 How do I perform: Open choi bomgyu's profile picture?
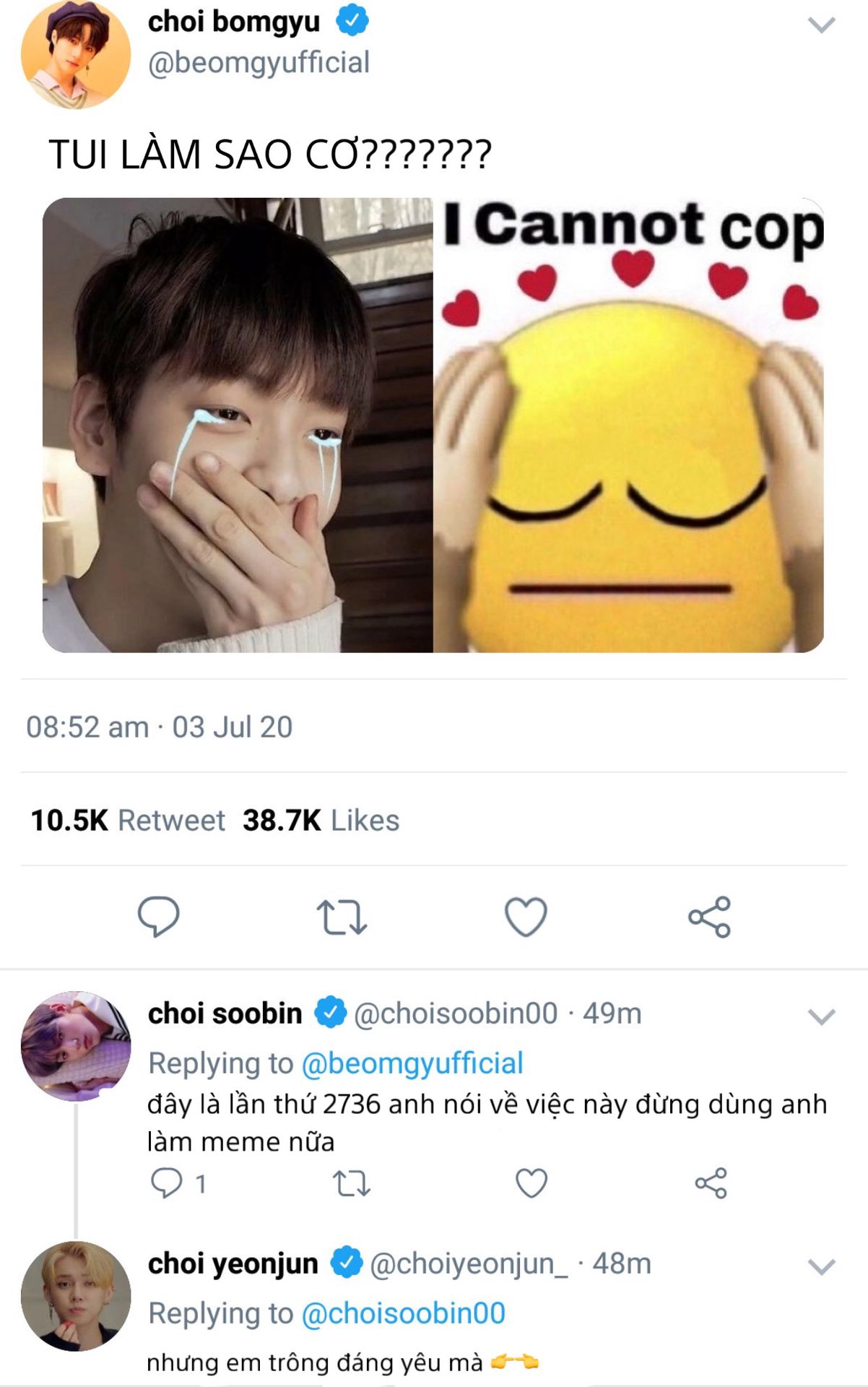click(x=76, y=55)
